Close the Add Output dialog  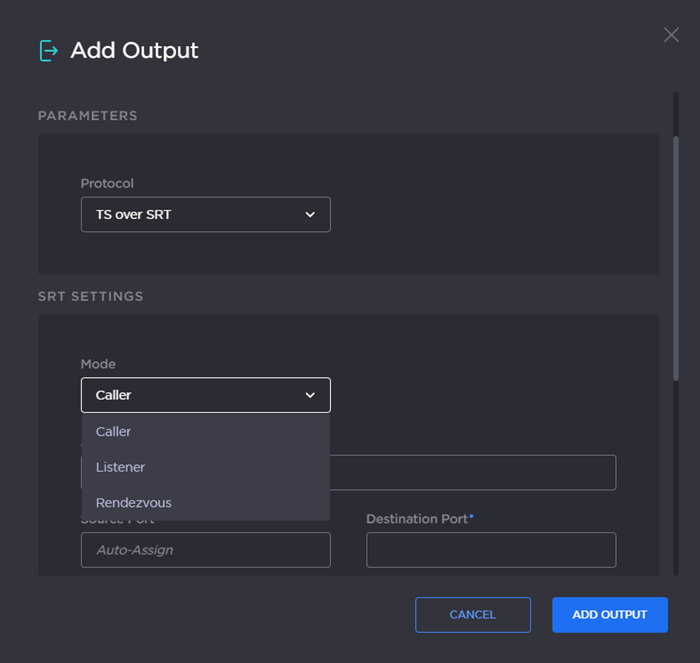pos(671,35)
